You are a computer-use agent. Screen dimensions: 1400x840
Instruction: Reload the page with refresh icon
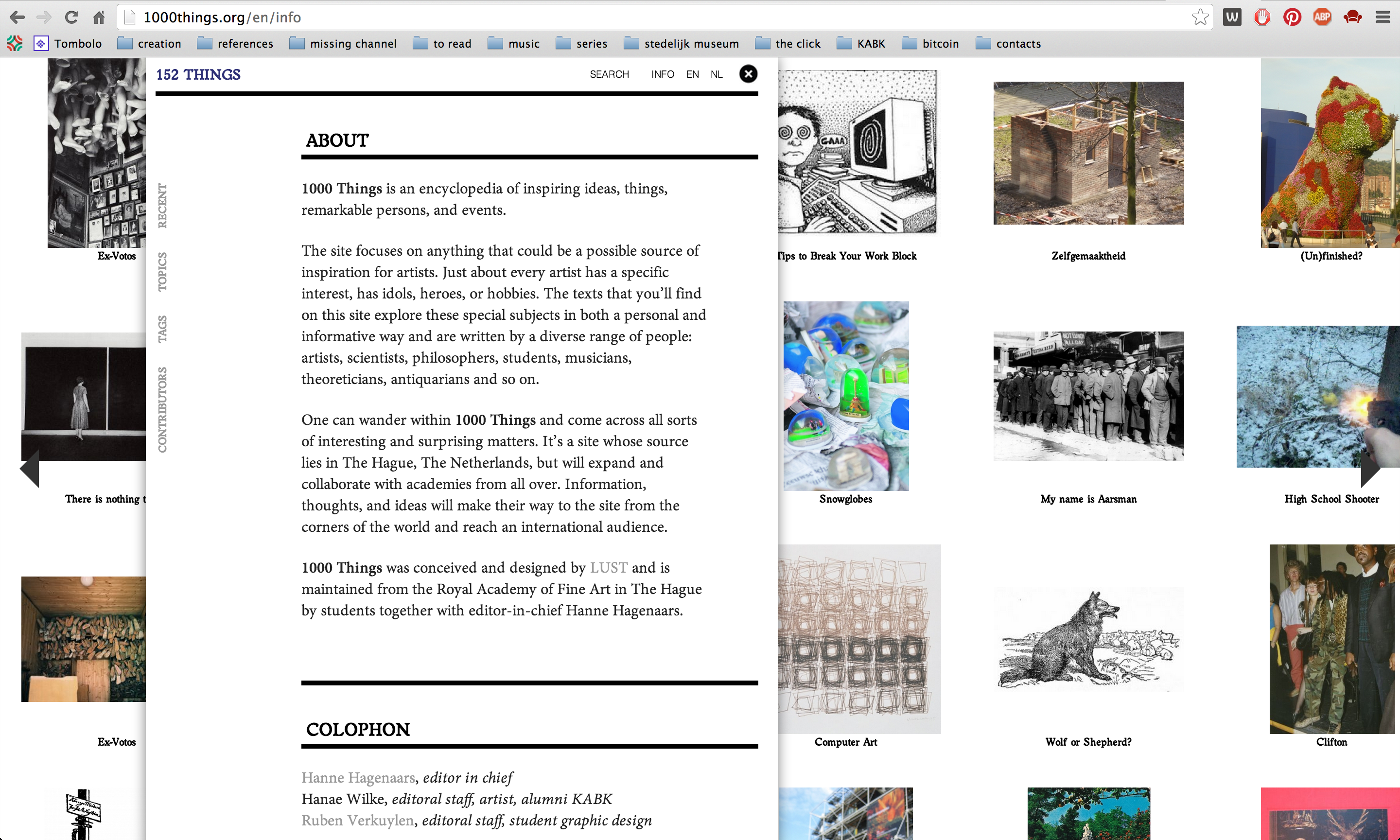71,17
